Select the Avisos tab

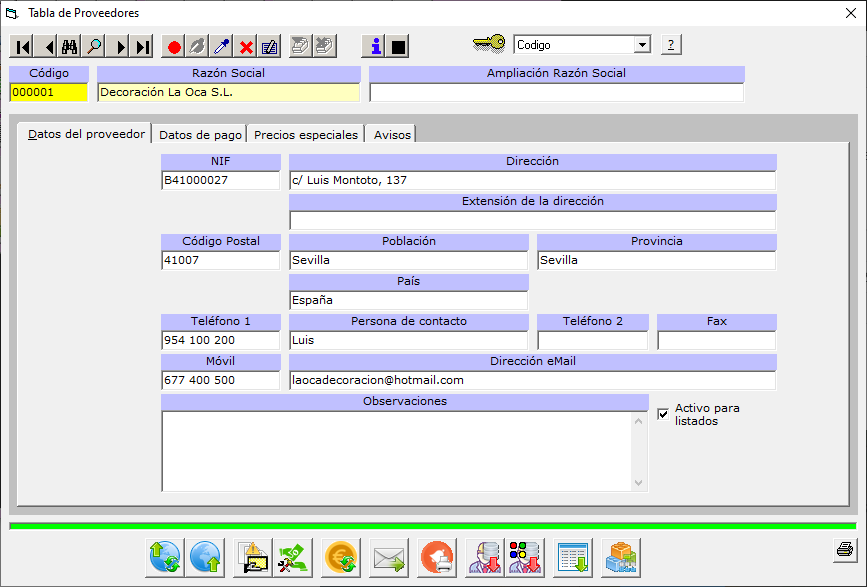click(x=391, y=135)
